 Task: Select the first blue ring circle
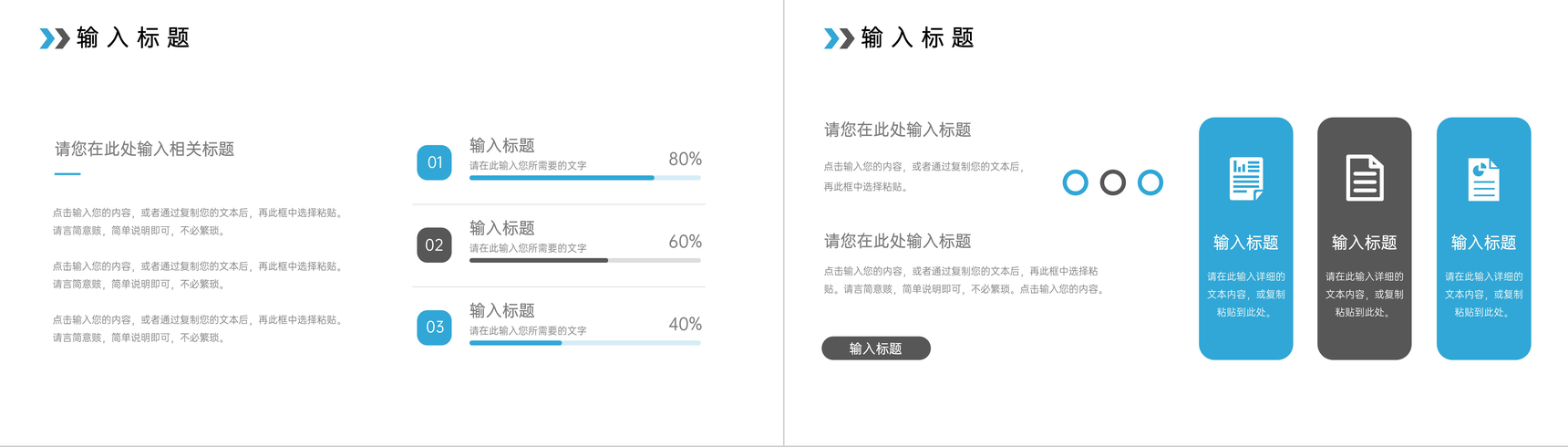click(1076, 182)
